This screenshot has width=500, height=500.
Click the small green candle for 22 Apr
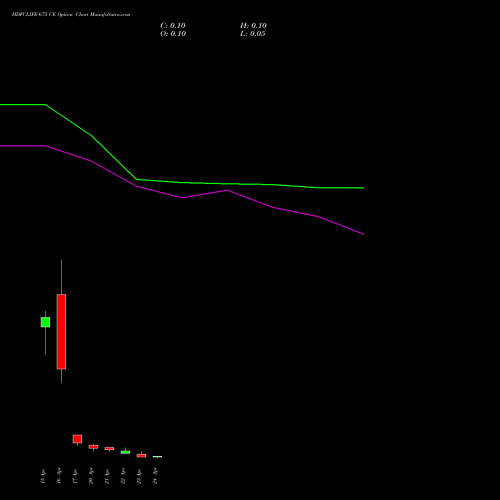click(125, 452)
